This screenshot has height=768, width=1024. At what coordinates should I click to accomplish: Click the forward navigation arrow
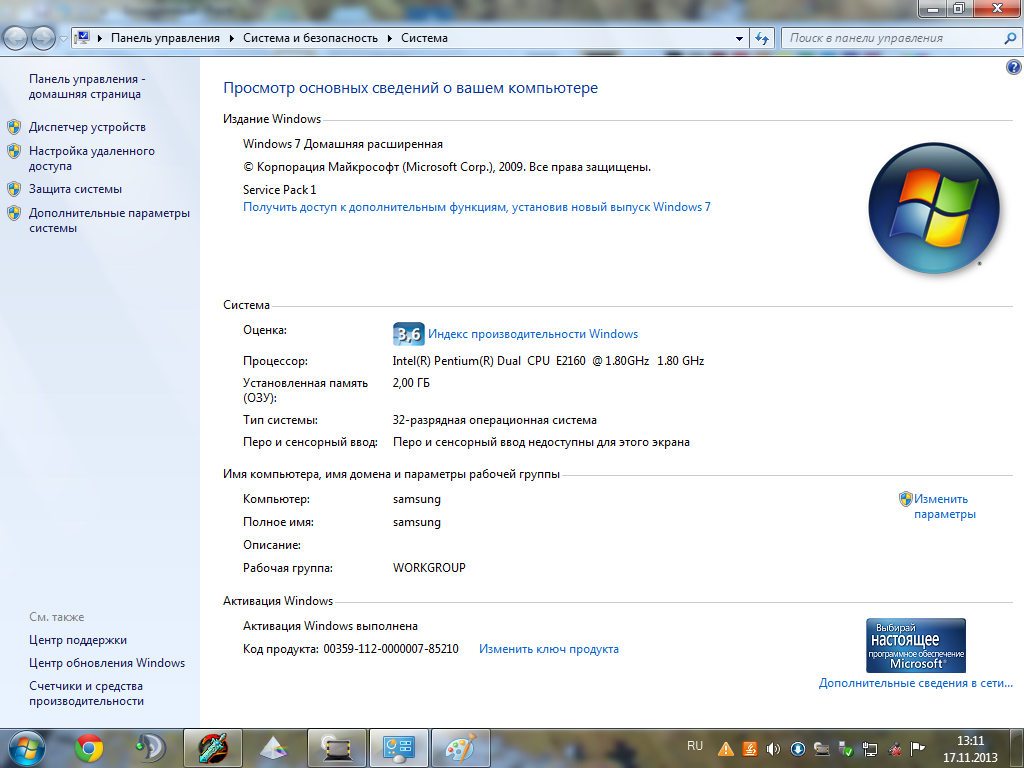click(43, 39)
